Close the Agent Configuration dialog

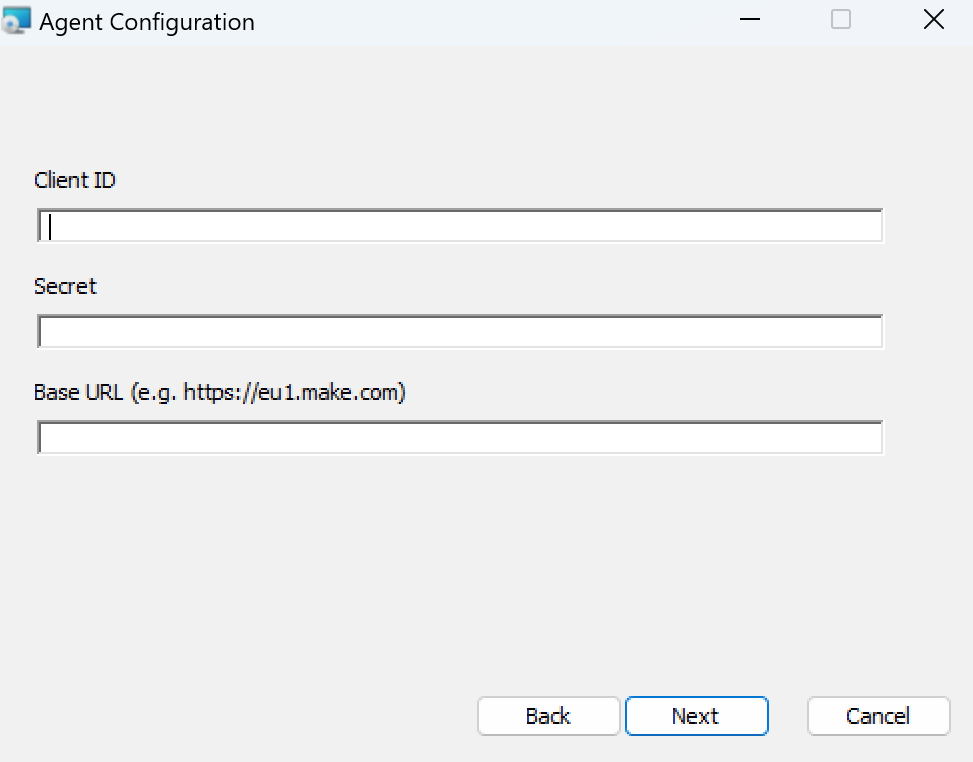click(x=933, y=19)
